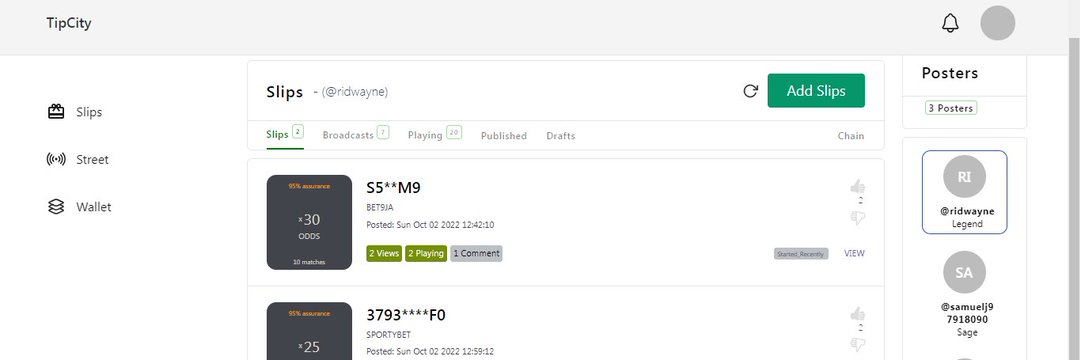Click the 3793****F0 slip code
1080x360 pixels.
click(x=406, y=315)
